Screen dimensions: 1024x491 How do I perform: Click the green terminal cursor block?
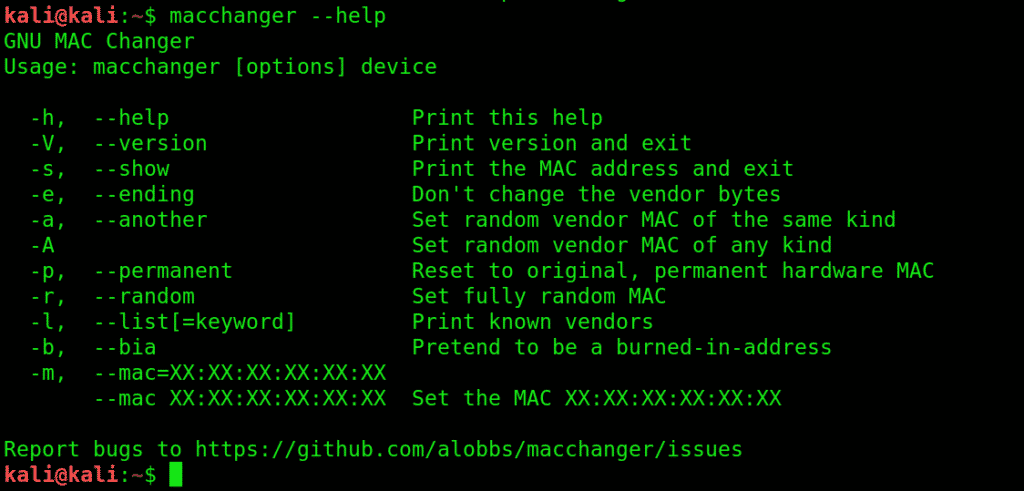point(176,474)
